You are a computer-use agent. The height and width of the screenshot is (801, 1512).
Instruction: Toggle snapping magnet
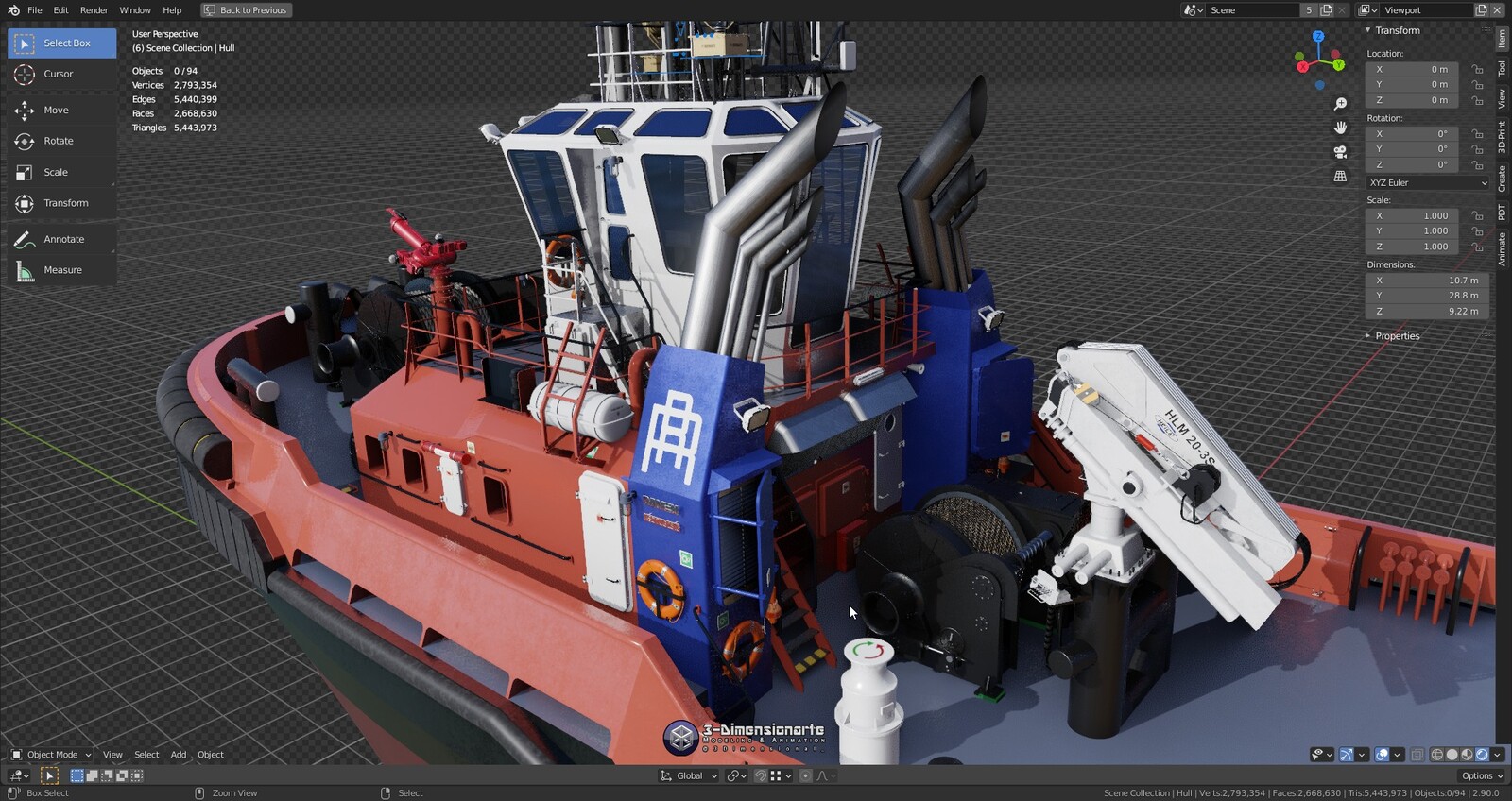click(761, 775)
